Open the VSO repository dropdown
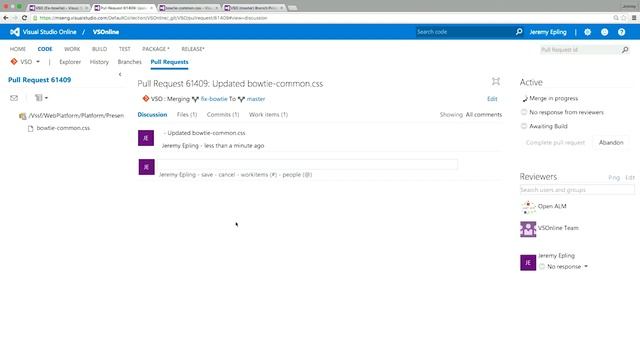Screen dimensions: 640x360 [x=38, y=62]
